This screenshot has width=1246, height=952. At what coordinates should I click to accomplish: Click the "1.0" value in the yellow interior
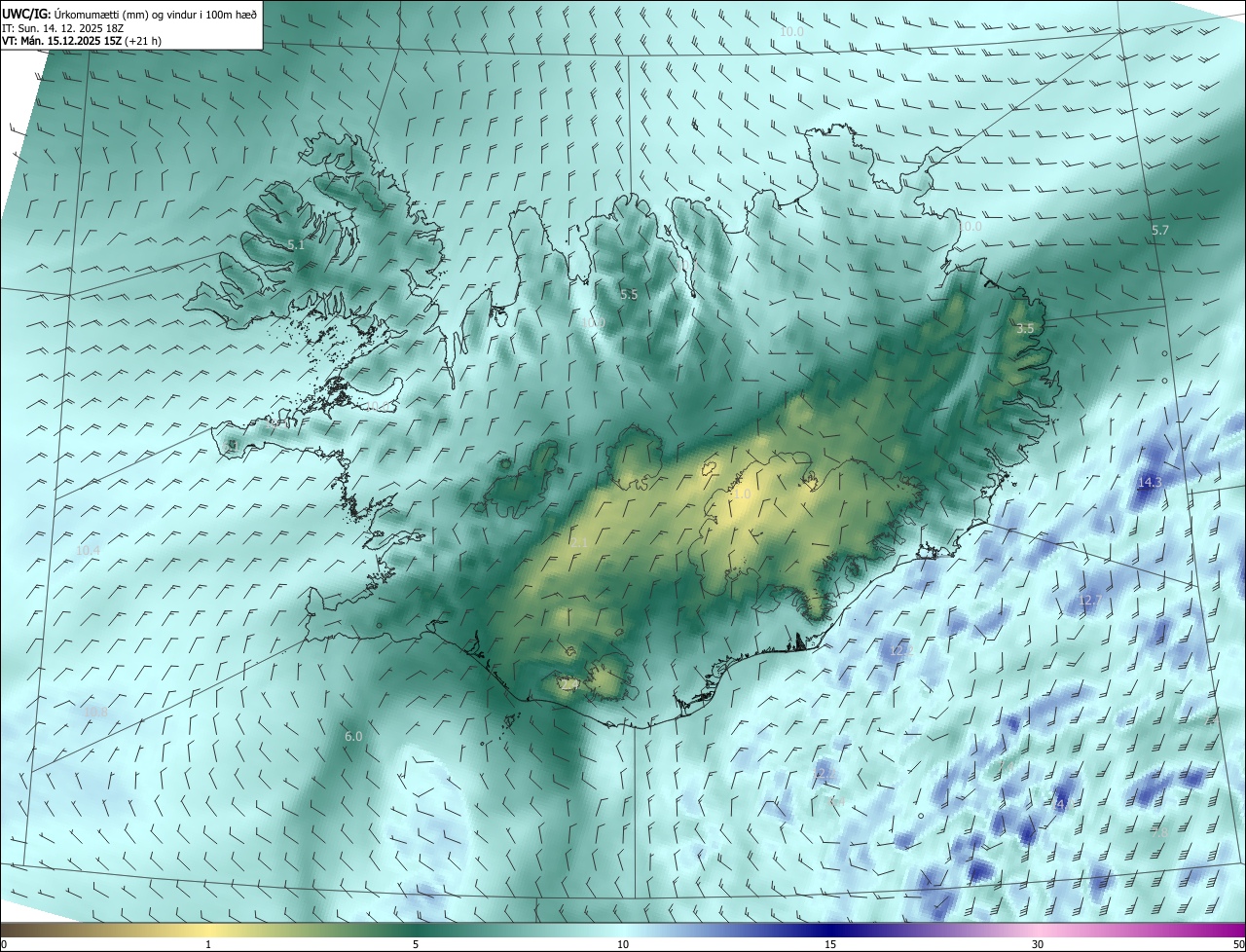click(x=742, y=494)
